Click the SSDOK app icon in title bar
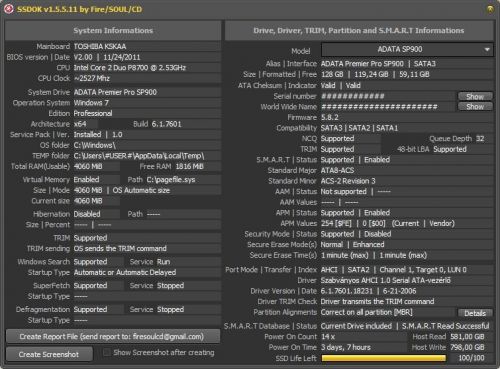Screen dimensions: 500x369 (x=8, y=9)
